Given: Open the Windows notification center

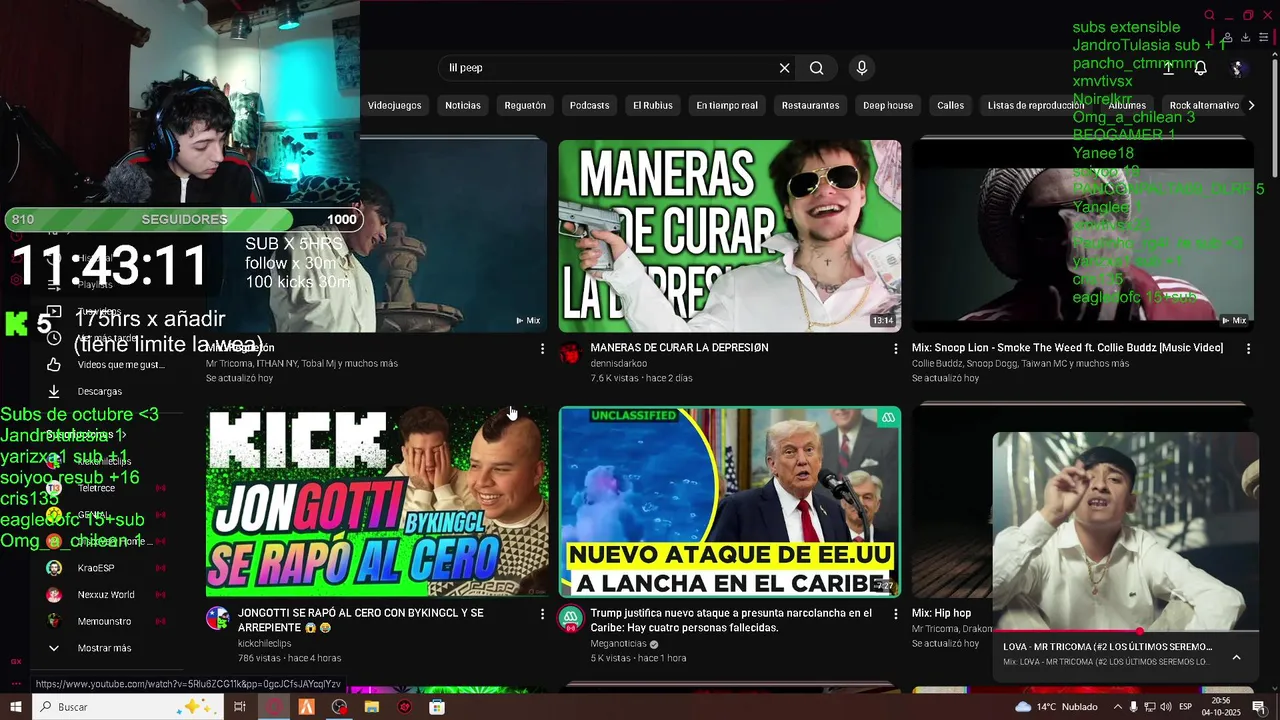Looking at the screenshot, I should coord(1259,707).
